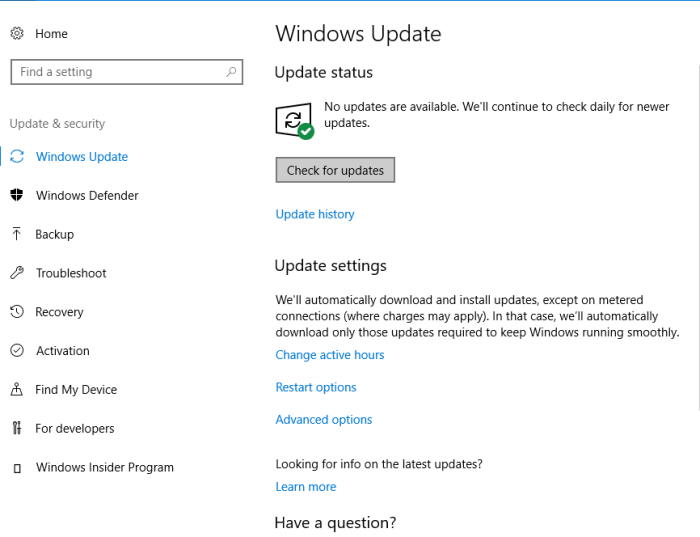
Task: Click the Learn more link
Action: [x=305, y=487]
